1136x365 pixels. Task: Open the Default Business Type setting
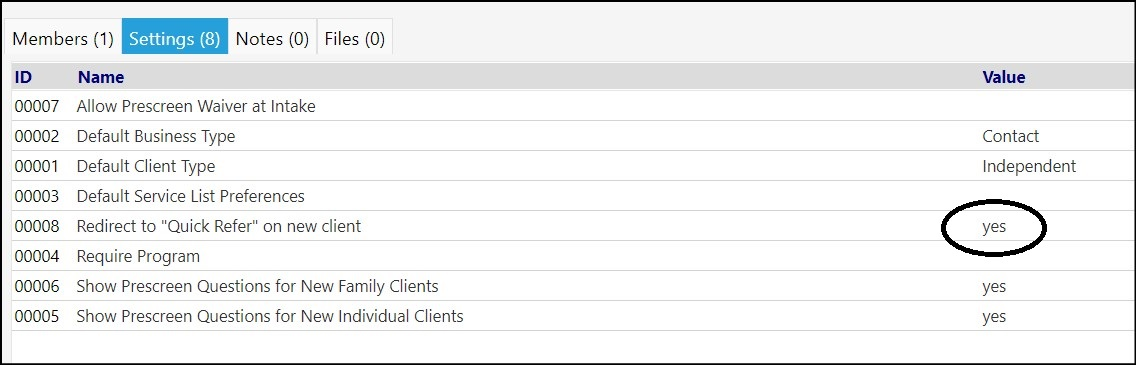click(x=572, y=136)
